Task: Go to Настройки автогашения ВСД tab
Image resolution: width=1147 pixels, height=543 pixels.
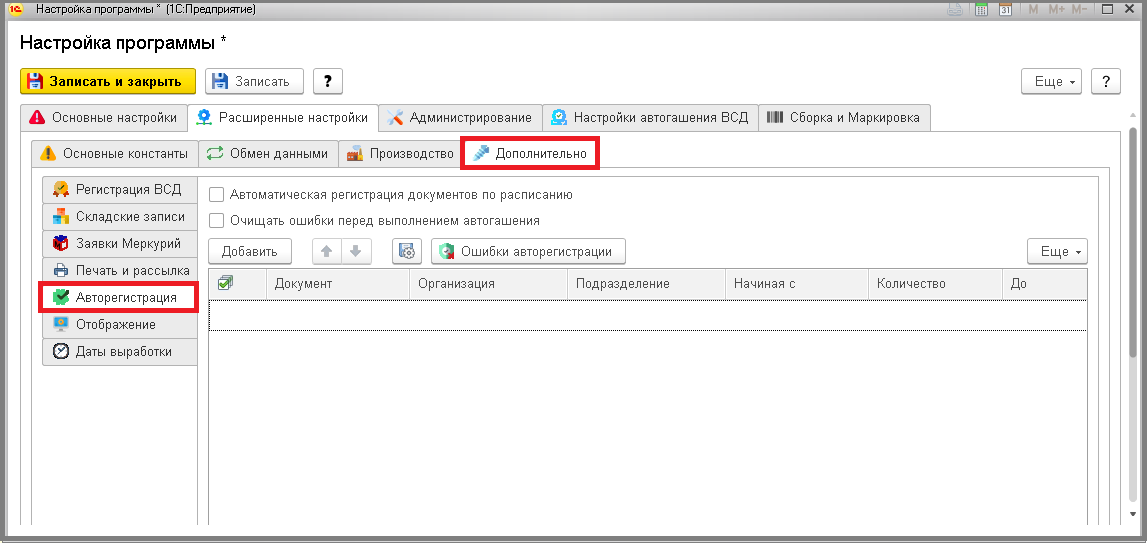Action: click(650, 117)
